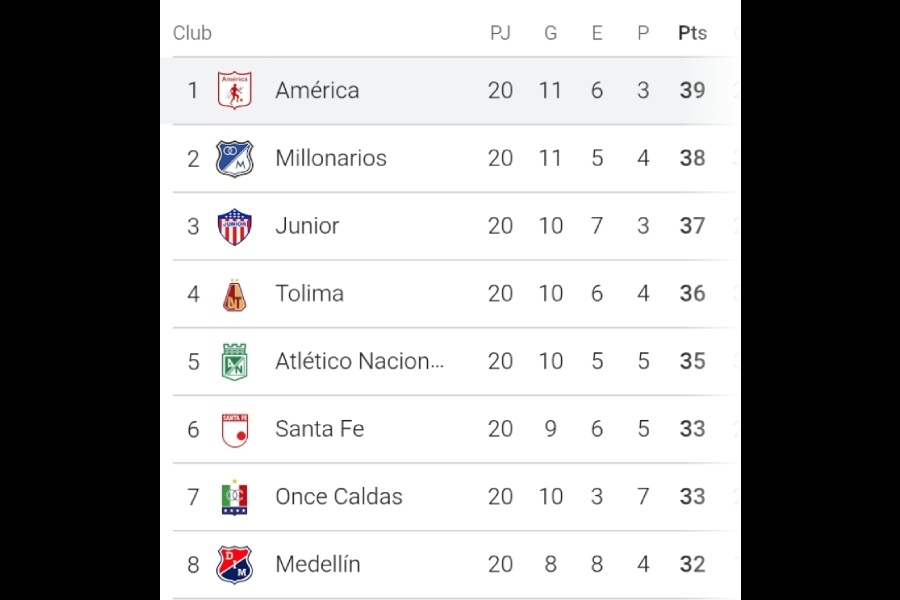900x600 pixels.
Task: Select the Pts column header
Action: (x=692, y=33)
